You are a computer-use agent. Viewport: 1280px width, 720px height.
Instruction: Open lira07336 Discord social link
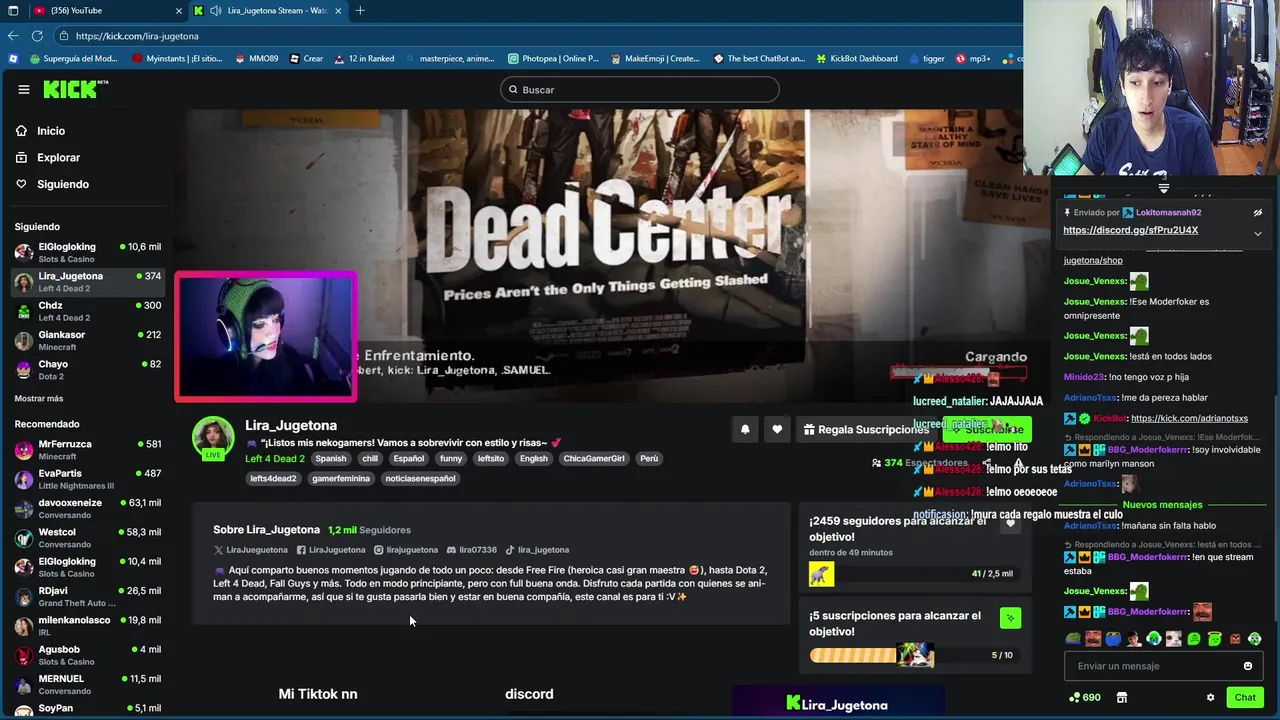[472, 550]
